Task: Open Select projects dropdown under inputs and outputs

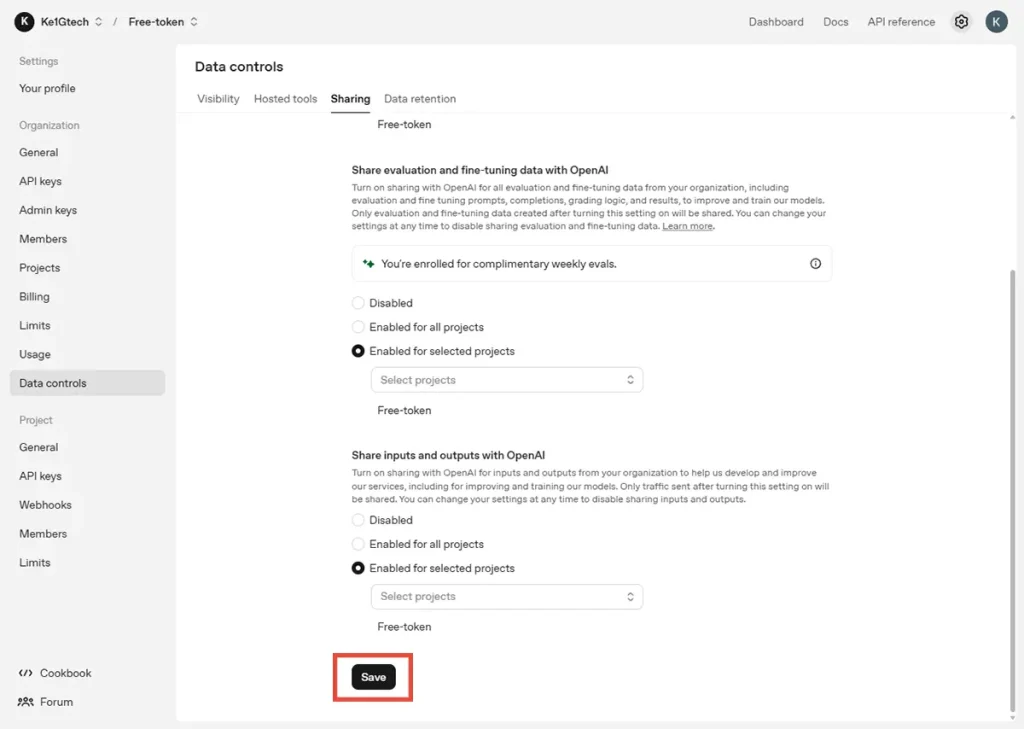Action: 507,596
